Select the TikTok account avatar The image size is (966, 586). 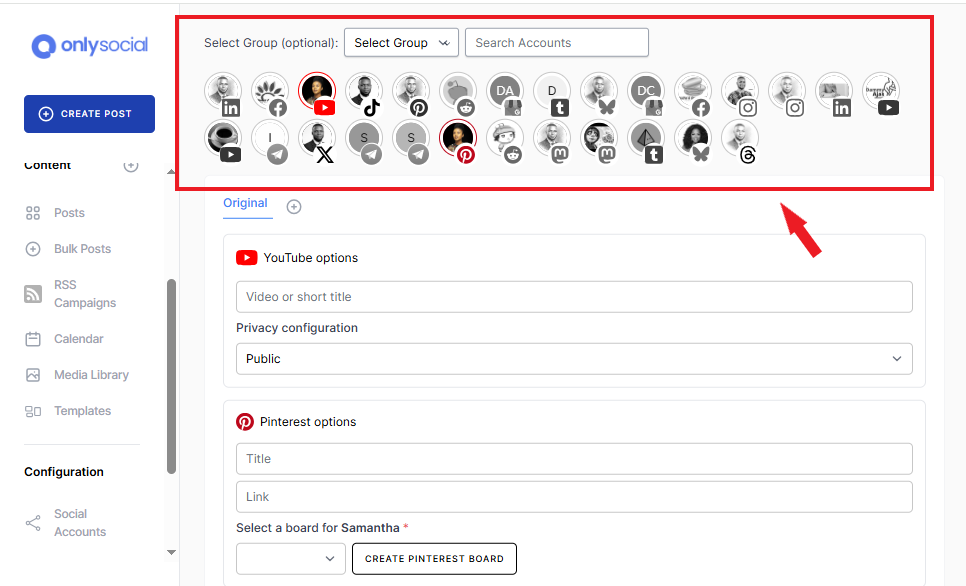point(364,91)
